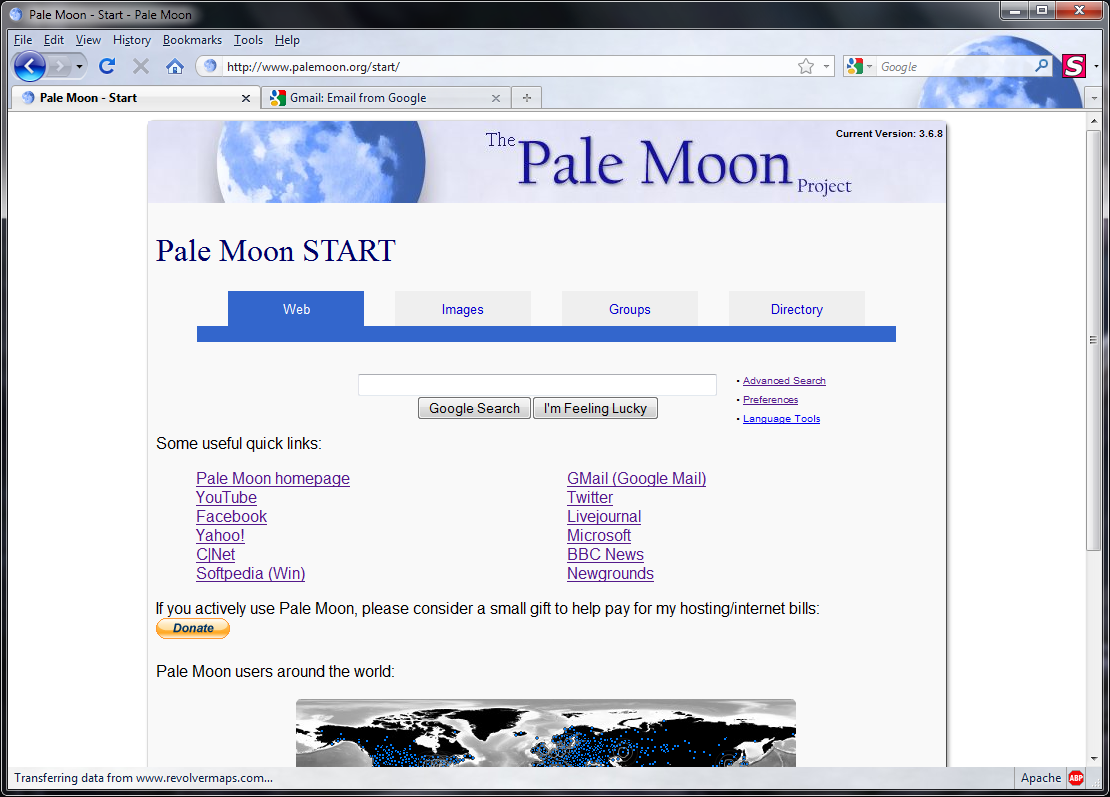Open the Microsoft quick link
The image size is (1110, 797).
coord(599,536)
